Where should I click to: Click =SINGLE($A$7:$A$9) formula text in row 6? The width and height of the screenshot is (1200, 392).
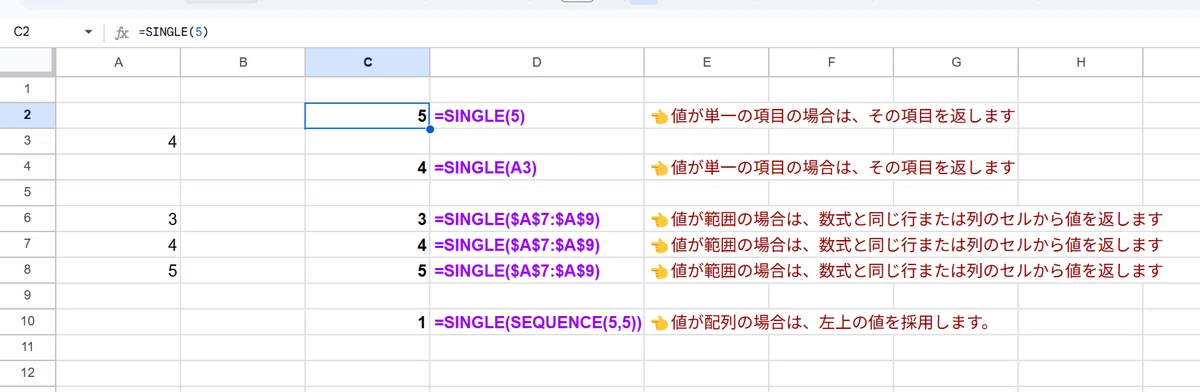tap(517, 219)
